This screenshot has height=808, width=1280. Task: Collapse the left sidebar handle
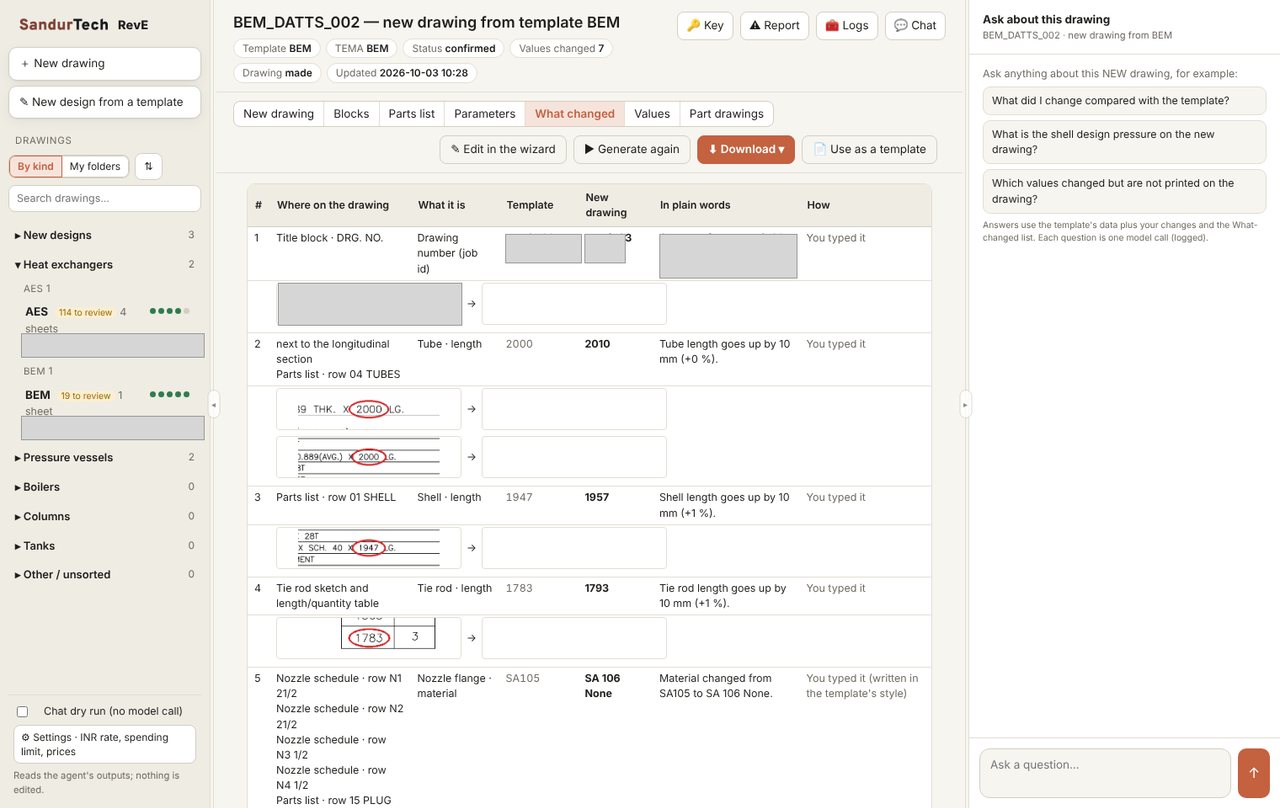pos(213,404)
